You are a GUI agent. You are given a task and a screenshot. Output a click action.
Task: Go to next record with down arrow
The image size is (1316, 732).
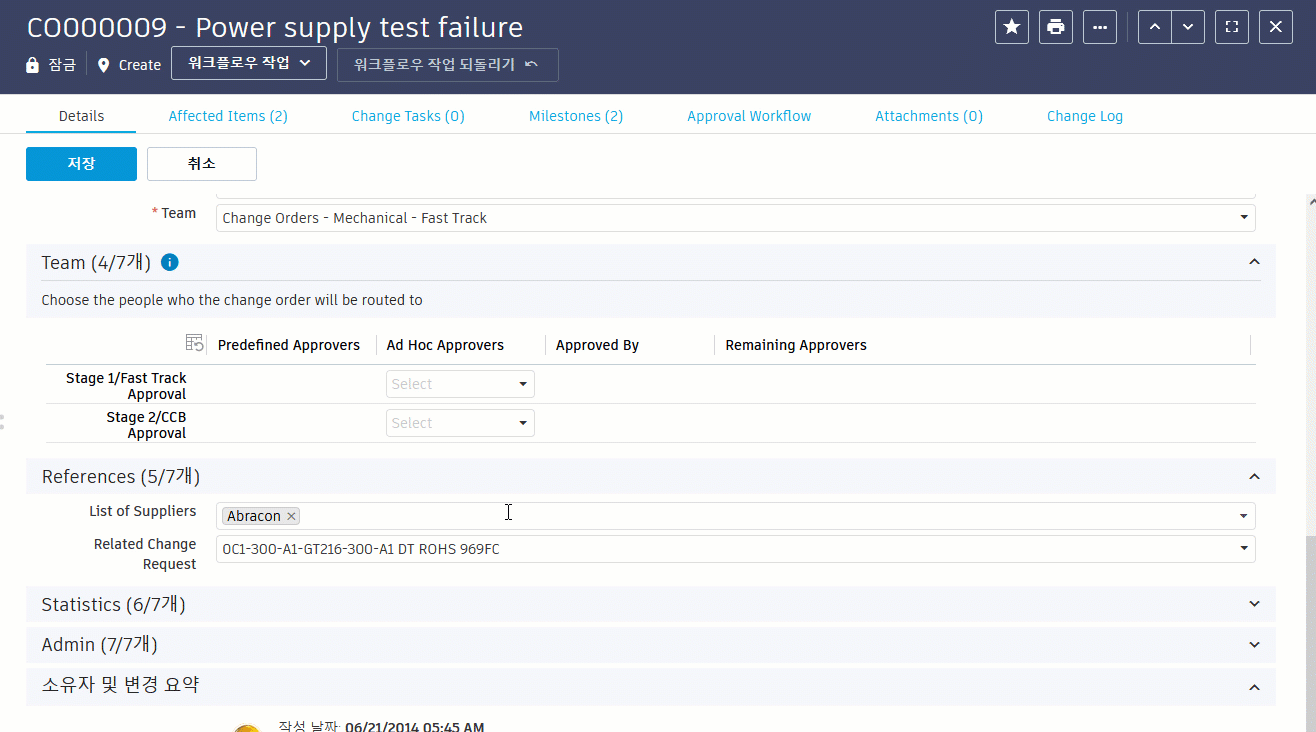coord(1187,27)
